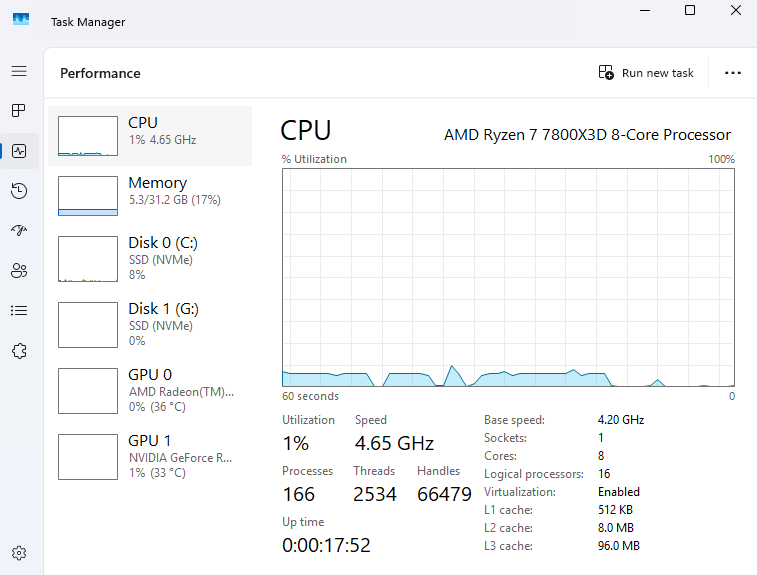
Task: Open Task Manager settings gear
Action: pos(18,553)
